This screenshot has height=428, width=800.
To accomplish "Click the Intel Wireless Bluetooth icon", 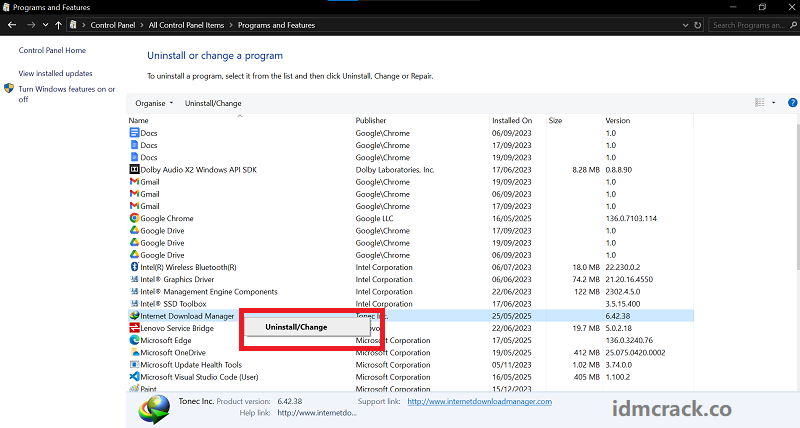I will [134, 267].
